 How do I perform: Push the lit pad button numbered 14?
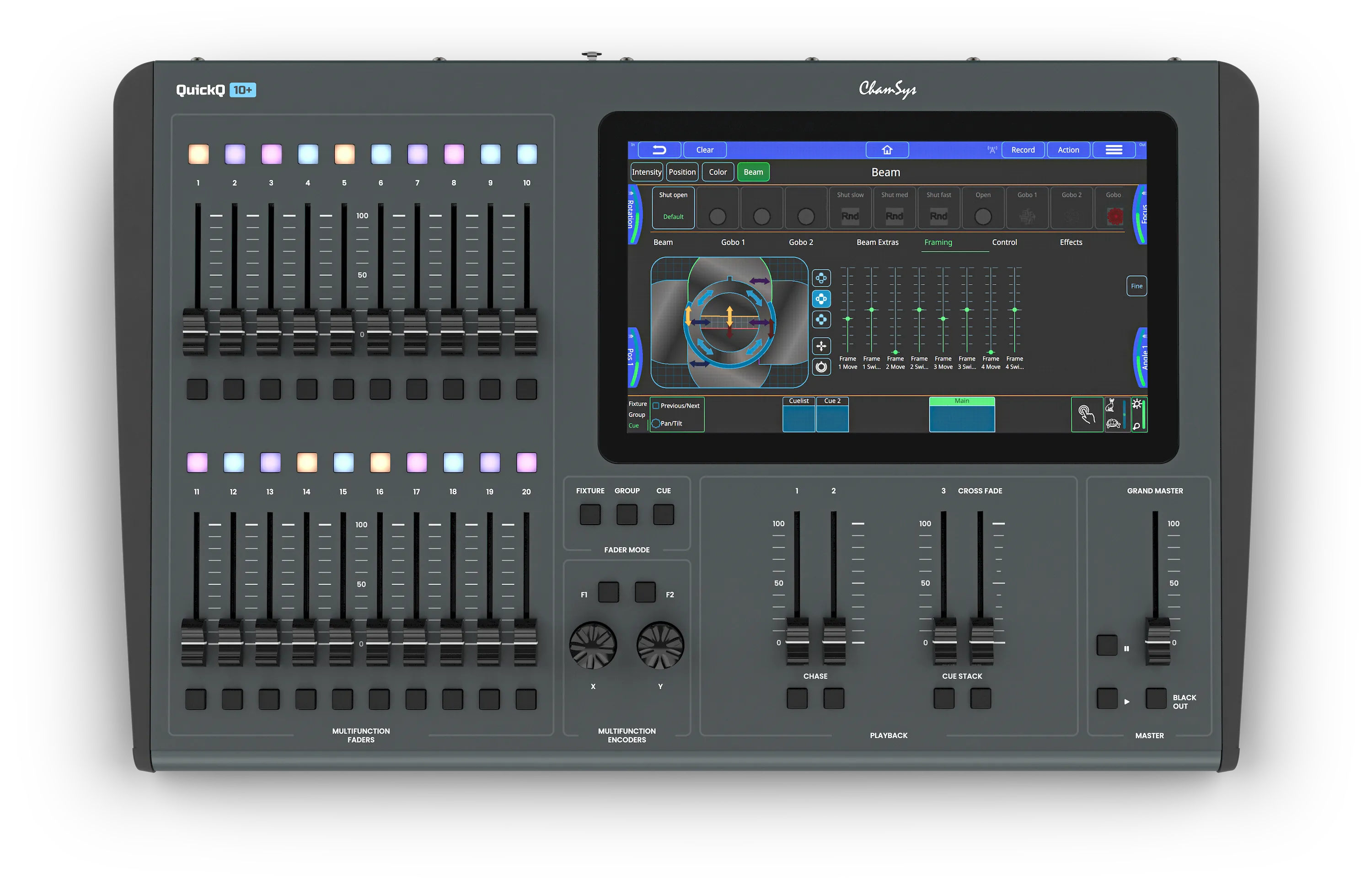tap(307, 463)
